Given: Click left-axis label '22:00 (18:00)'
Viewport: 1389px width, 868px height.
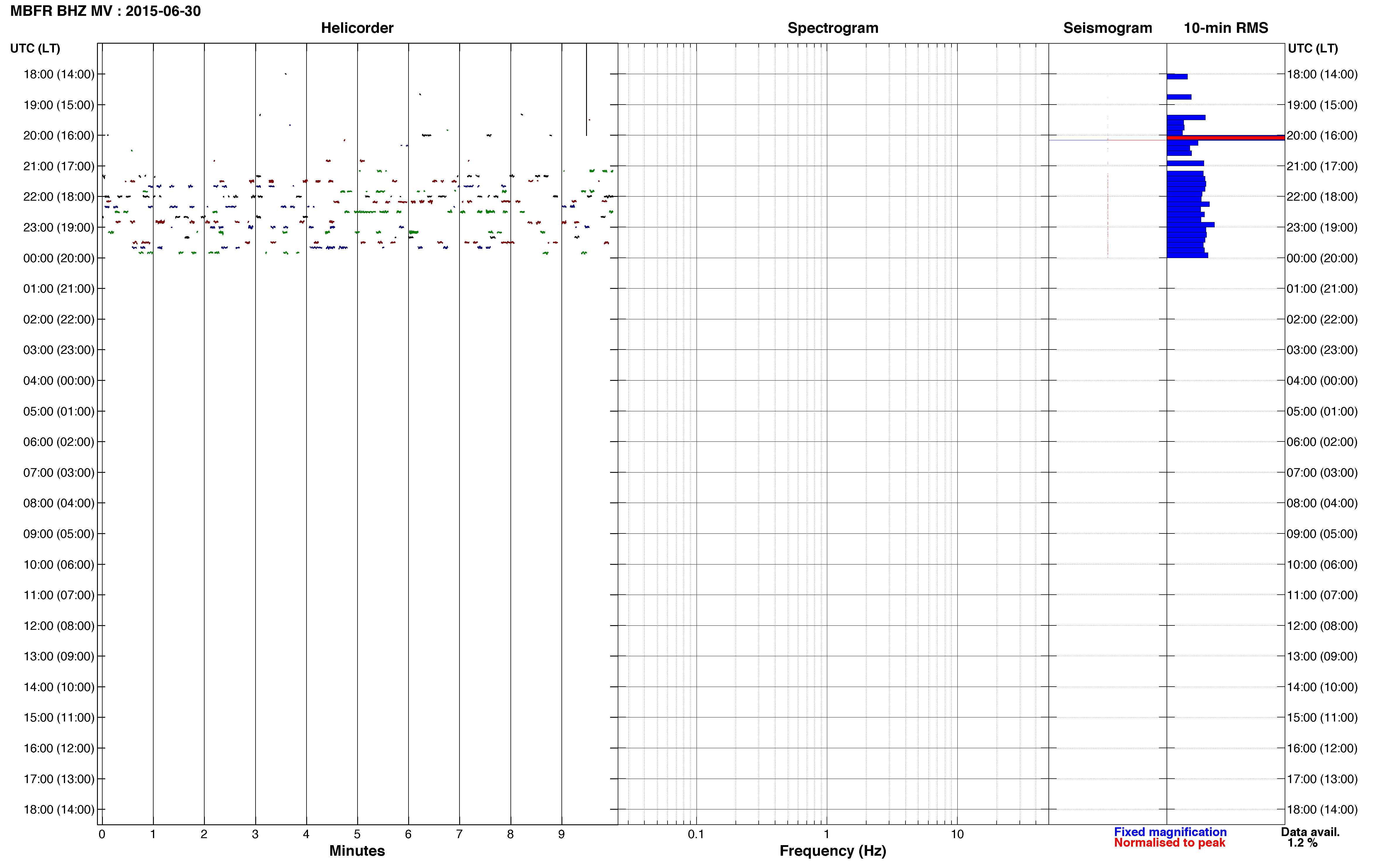Looking at the screenshot, I should coord(59,197).
